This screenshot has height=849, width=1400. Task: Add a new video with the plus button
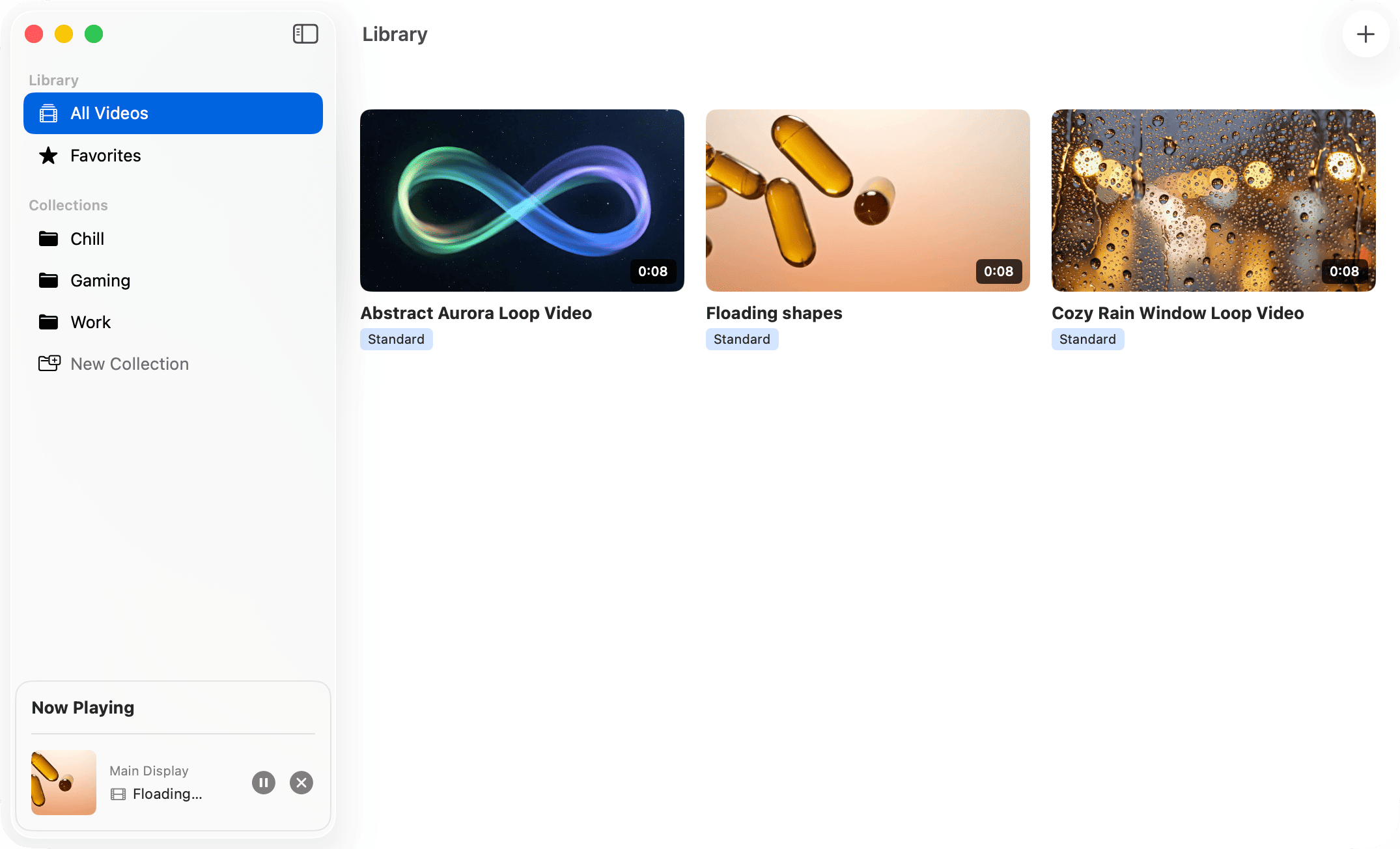[x=1365, y=35]
